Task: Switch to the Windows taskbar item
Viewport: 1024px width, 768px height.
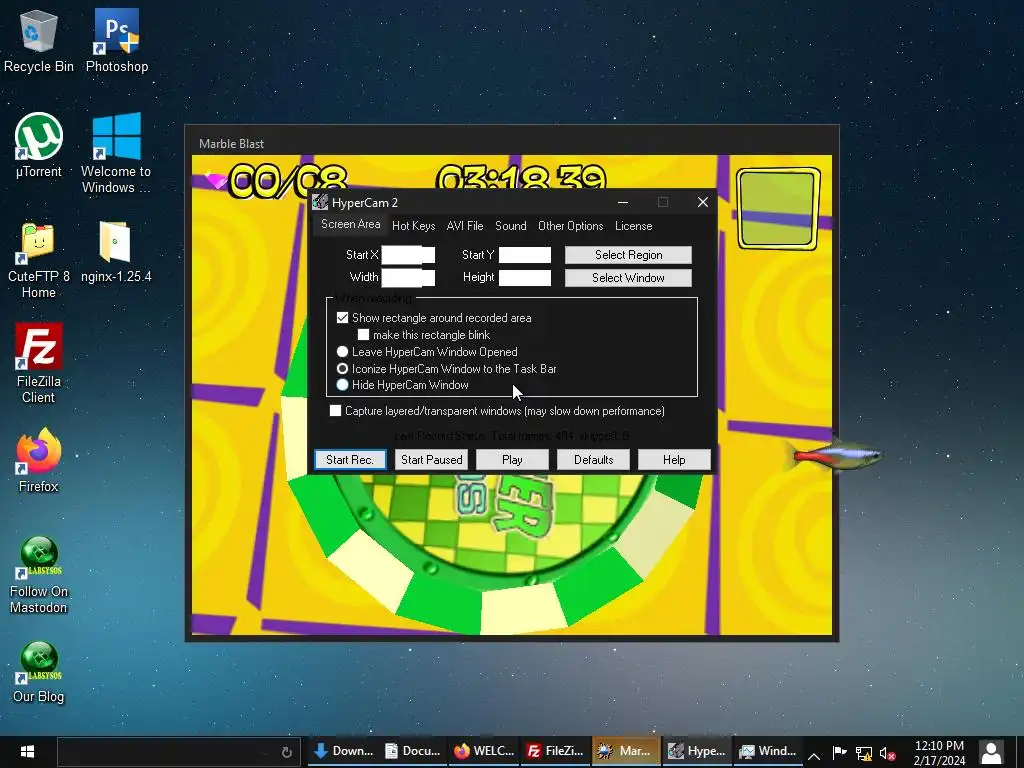Action: point(767,751)
